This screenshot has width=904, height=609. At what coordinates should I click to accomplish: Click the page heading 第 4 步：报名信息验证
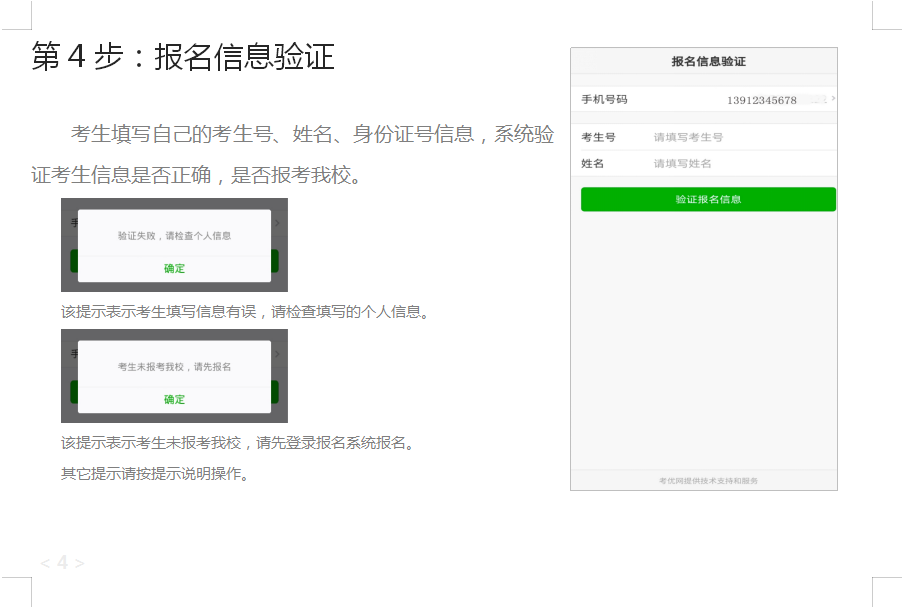(x=182, y=57)
